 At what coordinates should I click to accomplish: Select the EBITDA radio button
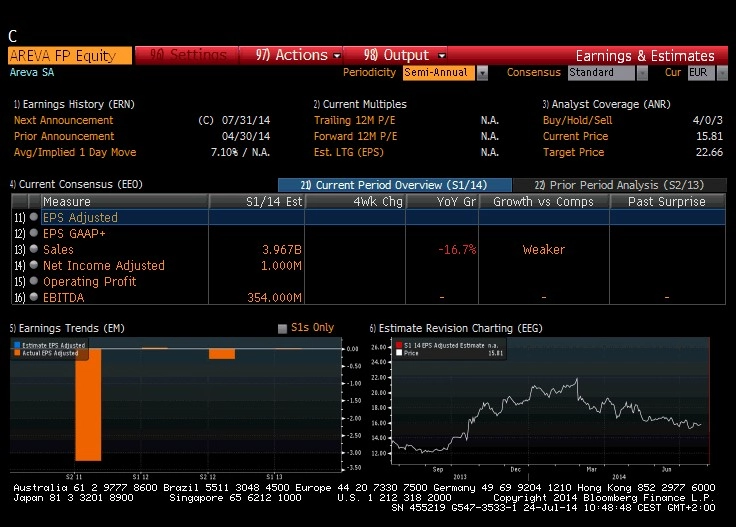pyautogui.click(x=34, y=297)
